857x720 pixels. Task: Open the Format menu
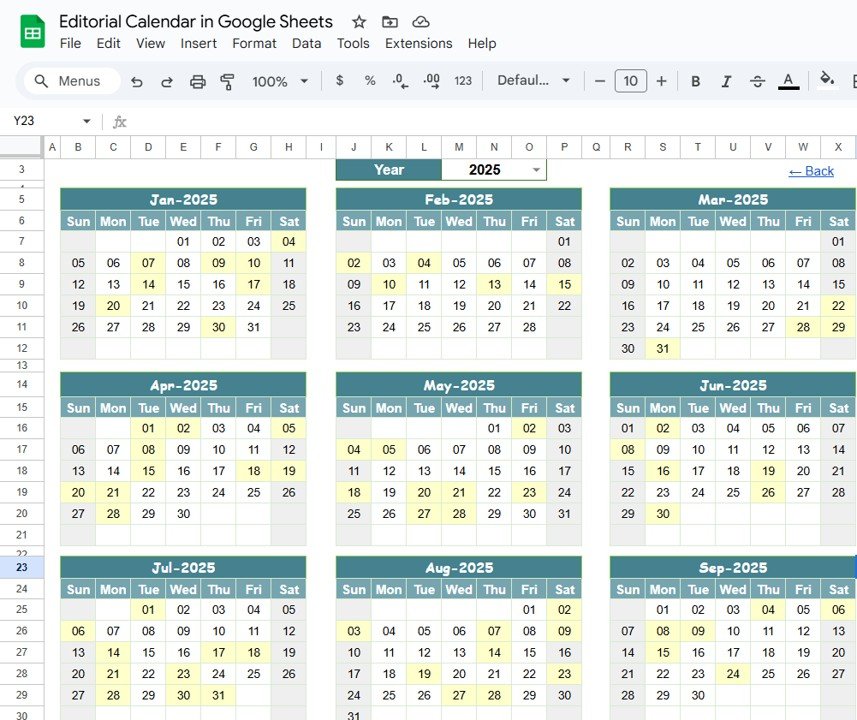pos(254,43)
